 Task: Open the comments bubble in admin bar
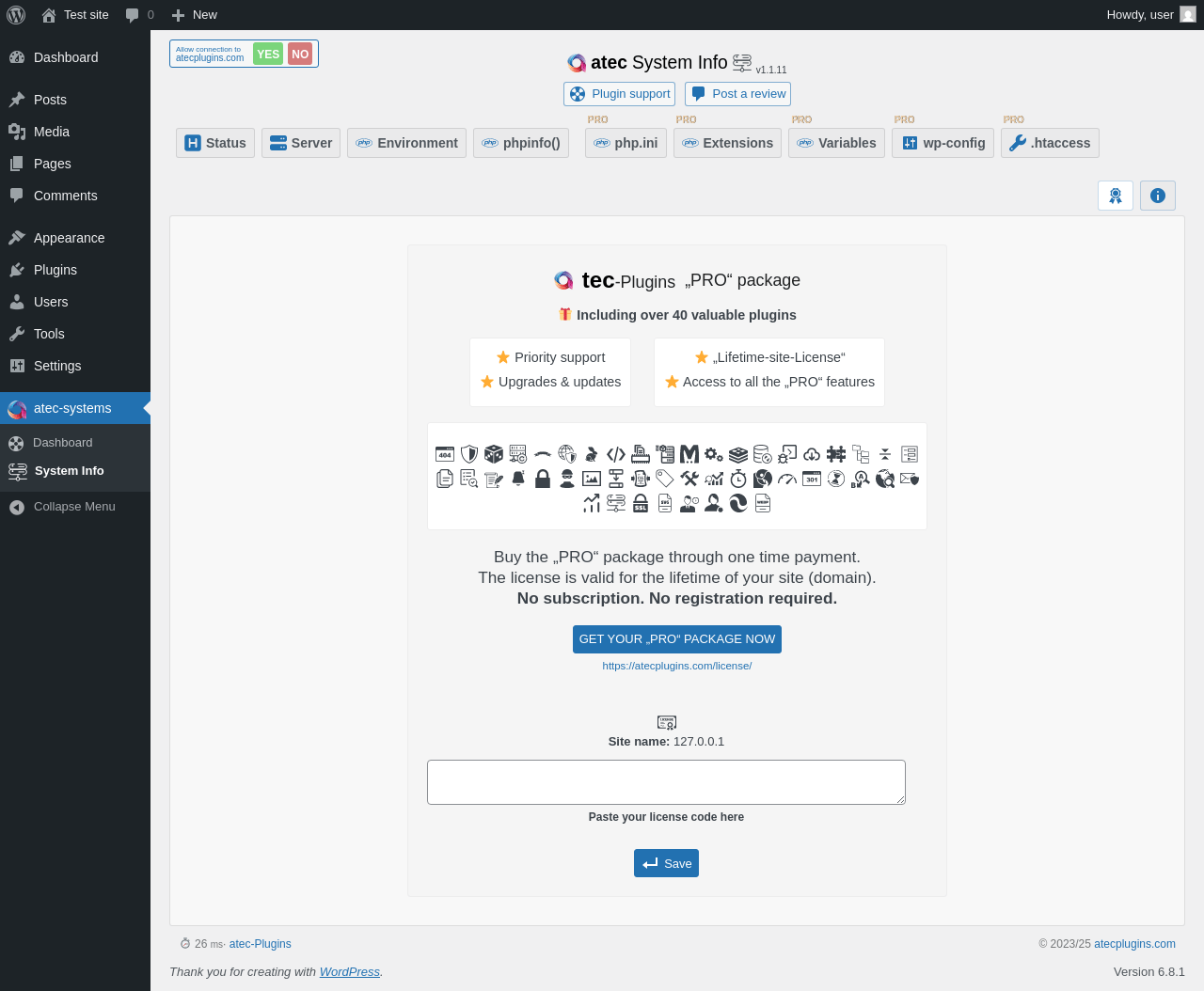(x=139, y=15)
